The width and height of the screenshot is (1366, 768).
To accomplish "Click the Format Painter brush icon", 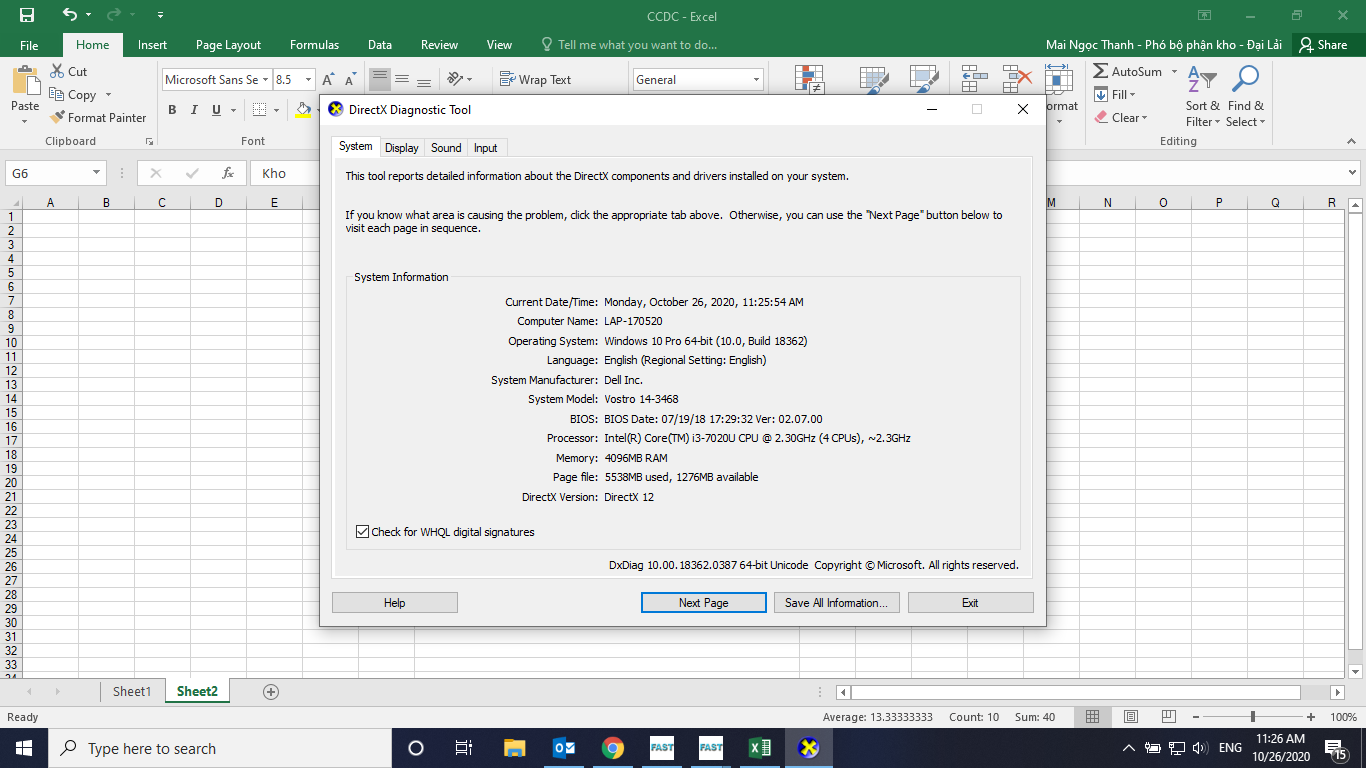I will click(x=58, y=117).
